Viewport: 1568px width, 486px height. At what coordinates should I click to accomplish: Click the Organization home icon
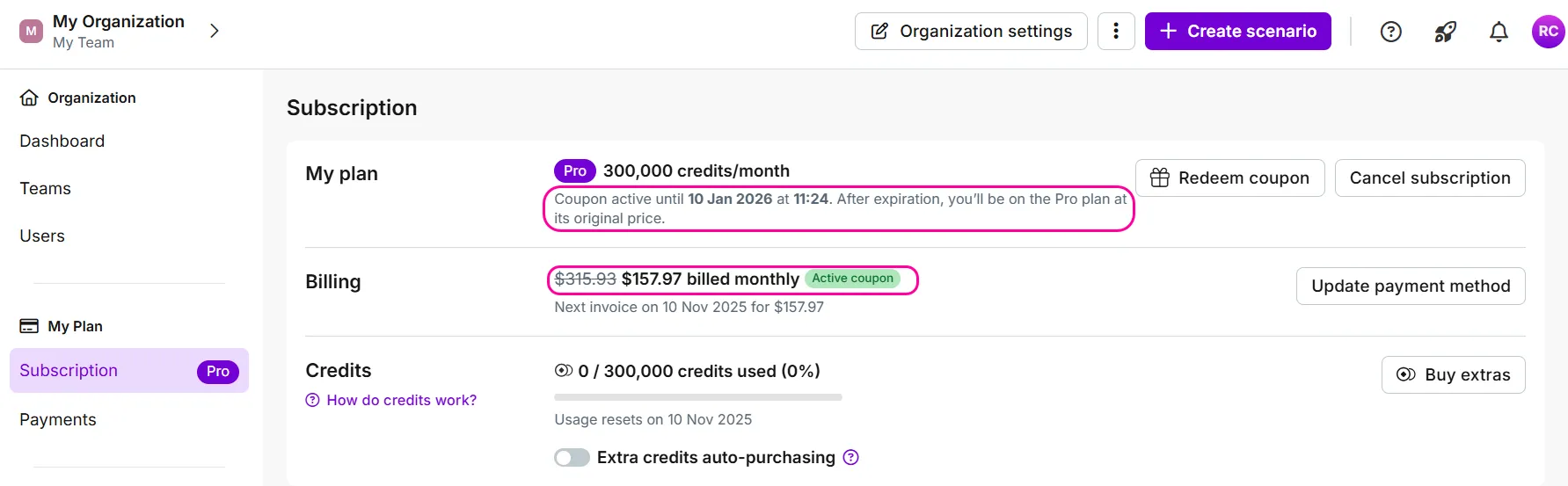pyautogui.click(x=29, y=98)
